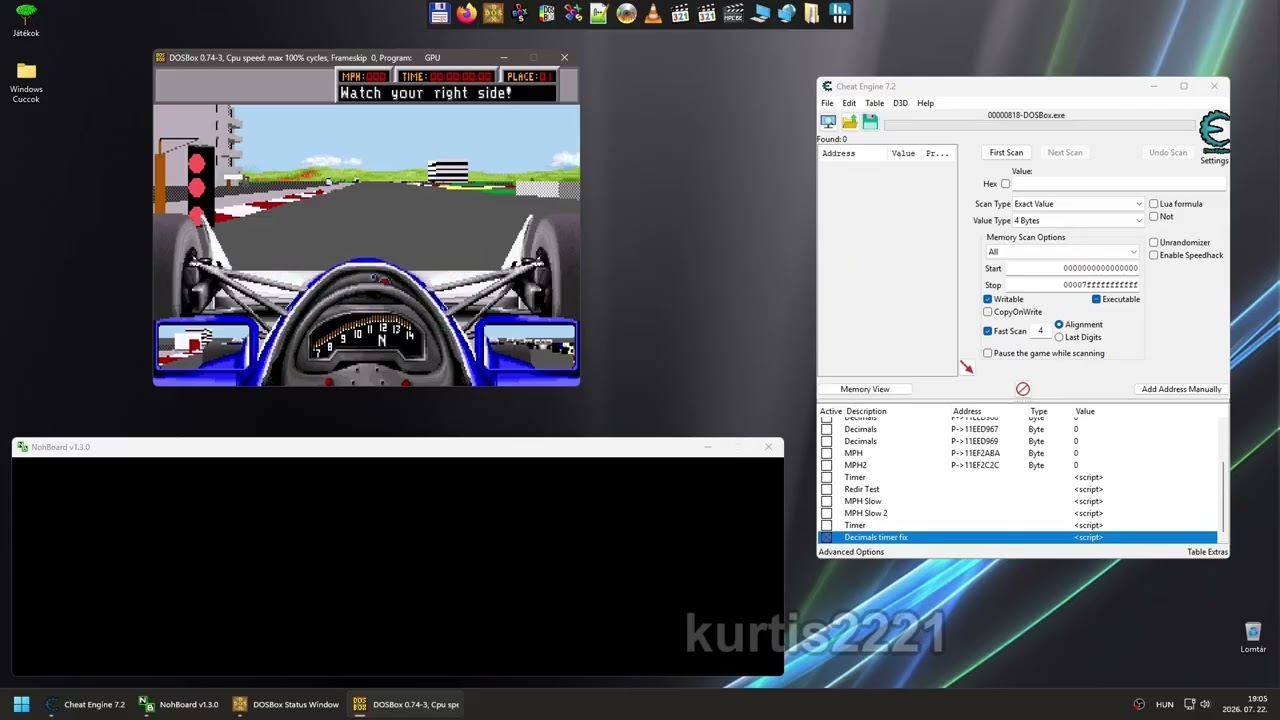Image resolution: width=1280 pixels, height=720 pixels.
Task: Activate the Redir Test script checkbox
Action: 826,489
